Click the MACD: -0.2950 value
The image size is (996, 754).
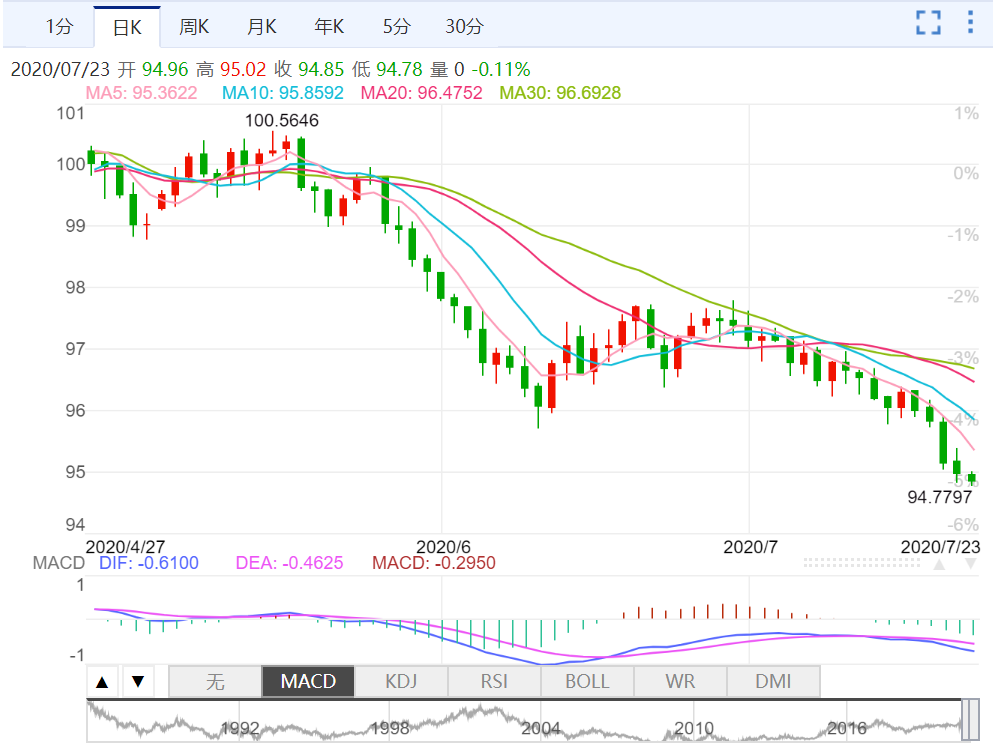[x=434, y=563]
